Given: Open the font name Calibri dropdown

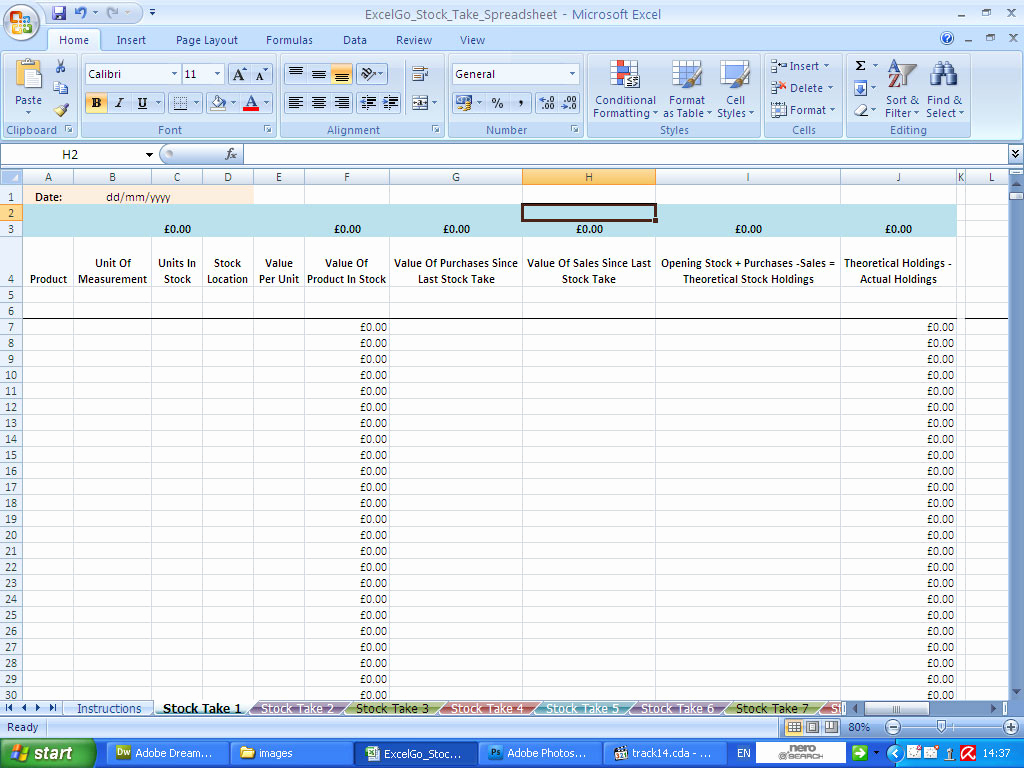Looking at the screenshot, I should pyautogui.click(x=174, y=74).
